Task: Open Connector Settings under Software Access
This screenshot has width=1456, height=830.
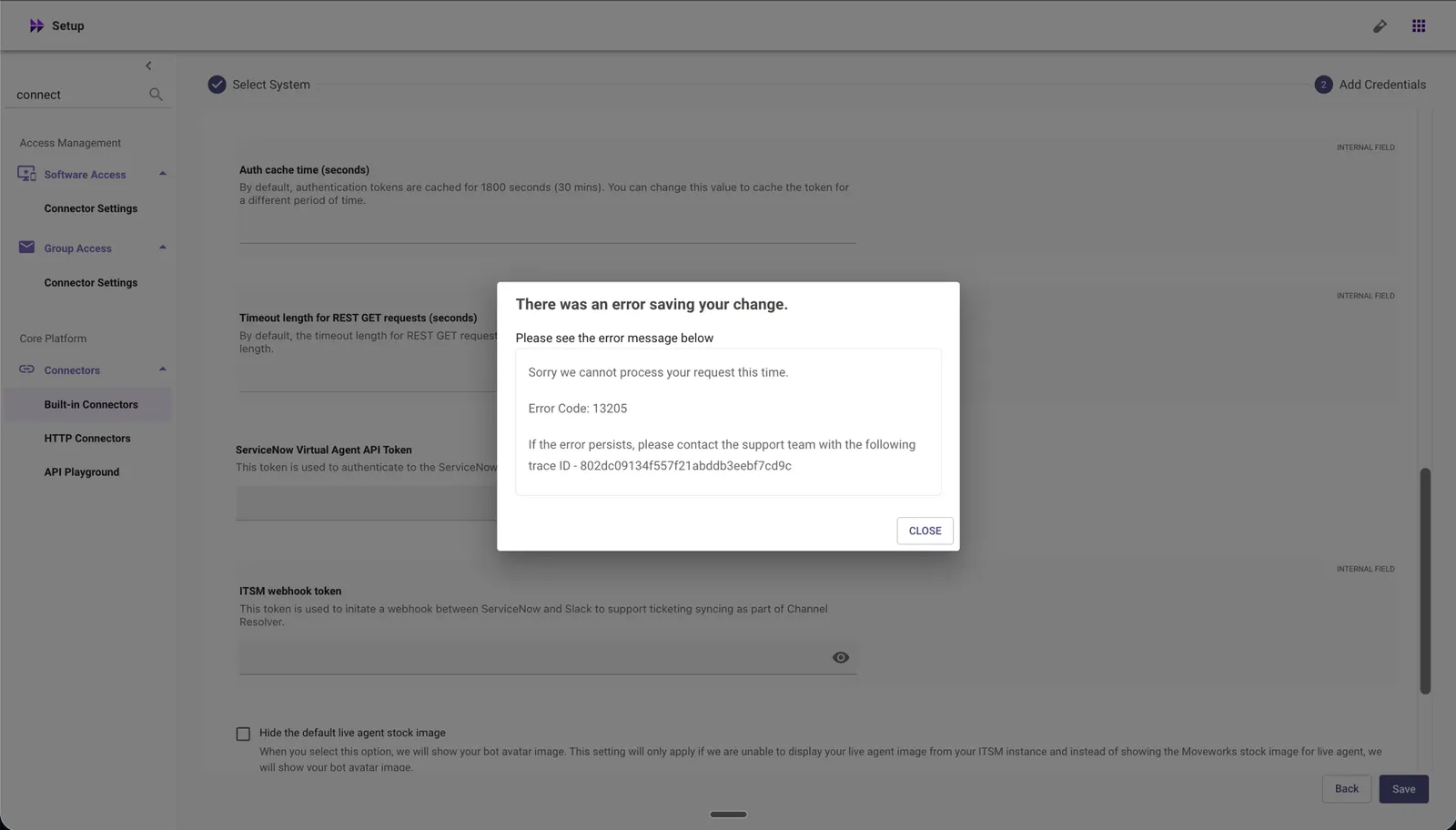Action: coord(91,208)
